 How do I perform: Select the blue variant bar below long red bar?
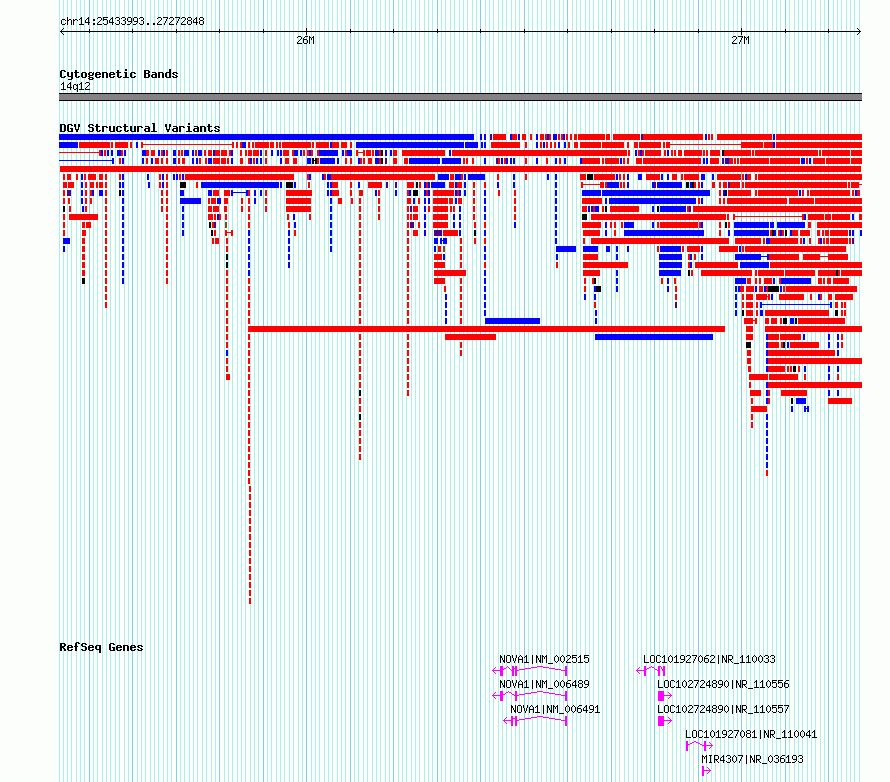[654, 337]
